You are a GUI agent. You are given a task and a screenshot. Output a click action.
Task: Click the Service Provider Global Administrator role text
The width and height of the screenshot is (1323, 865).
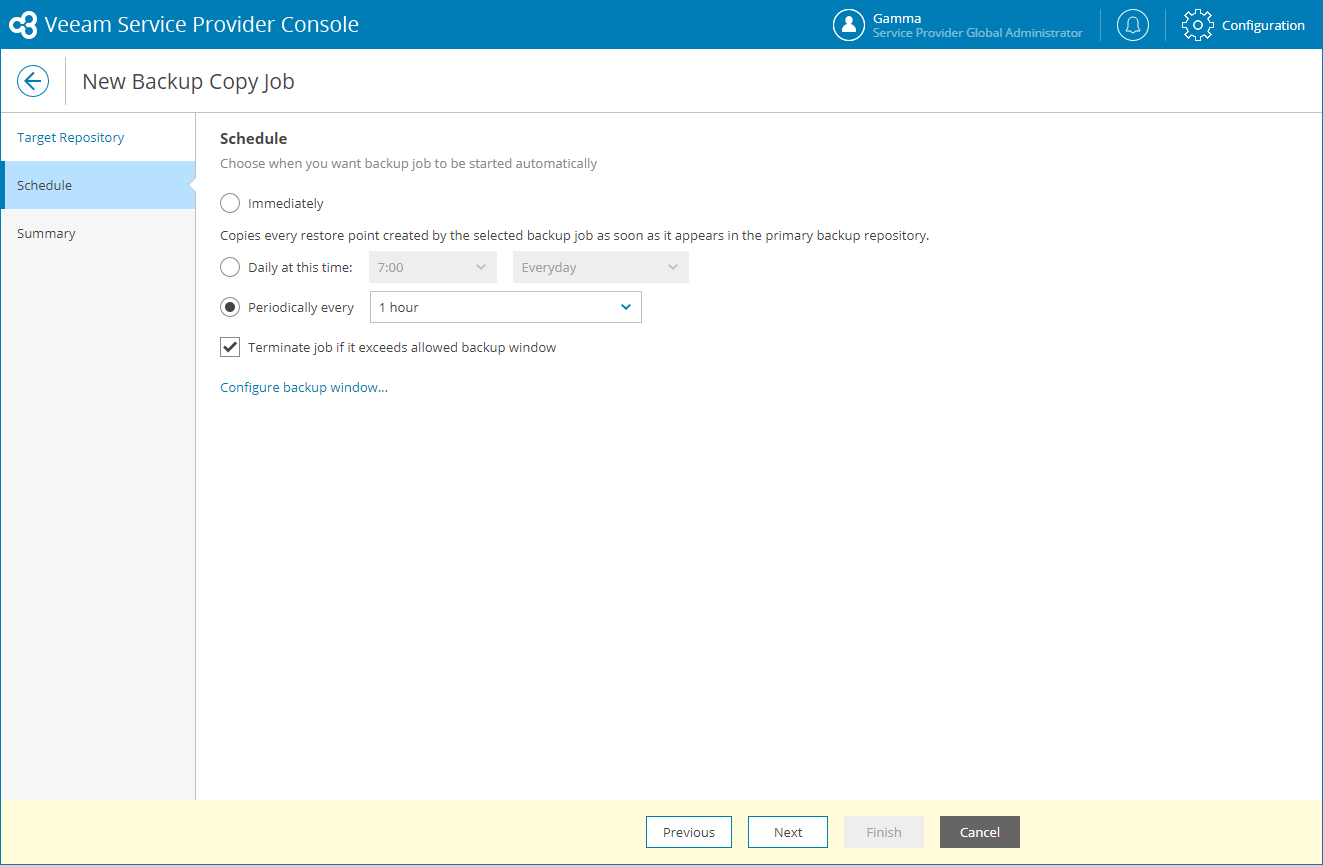pyautogui.click(x=978, y=33)
